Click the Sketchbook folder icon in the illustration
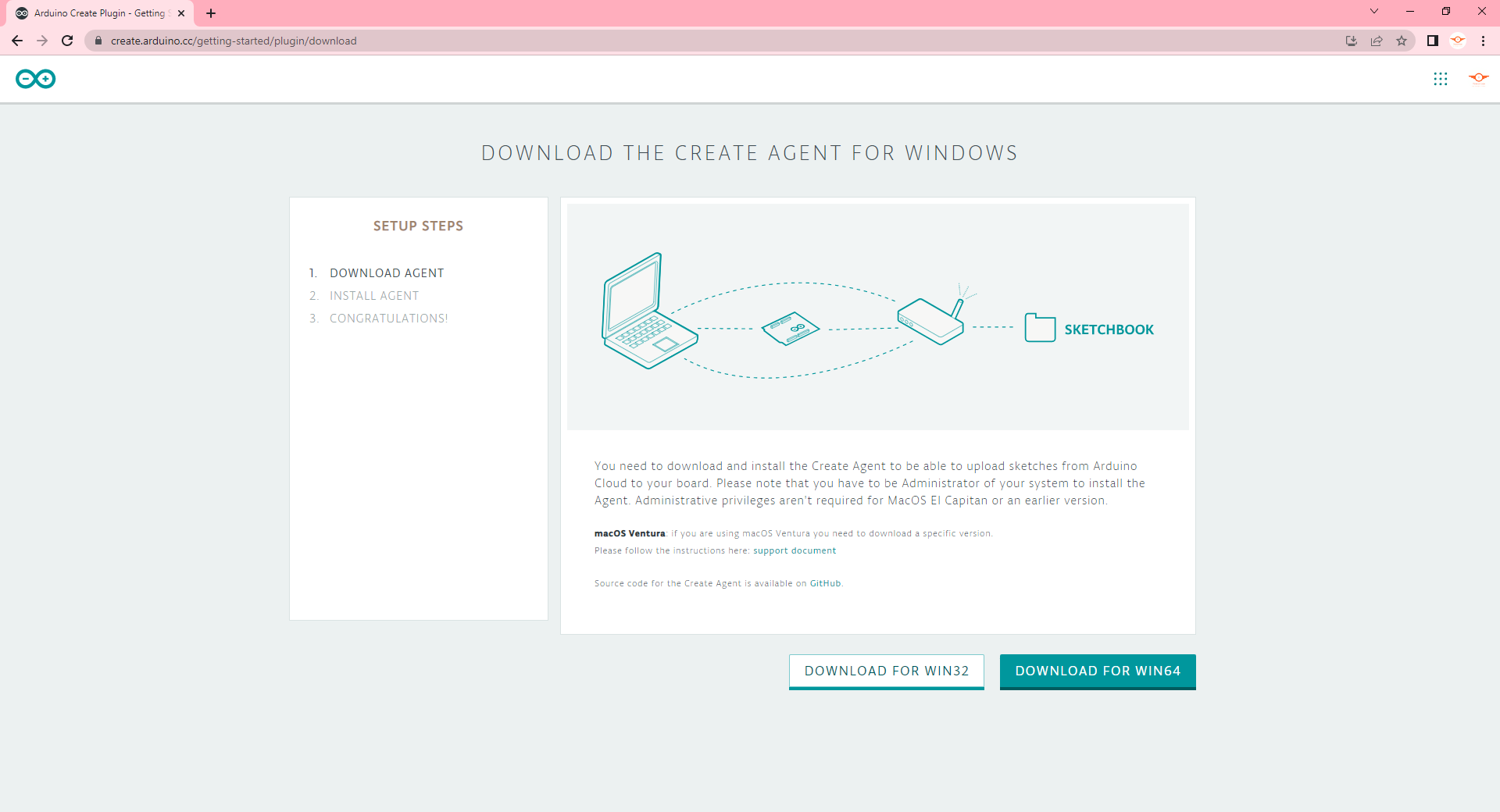Image resolution: width=1500 pixels, height=812 pixels. coord(1040,328)
